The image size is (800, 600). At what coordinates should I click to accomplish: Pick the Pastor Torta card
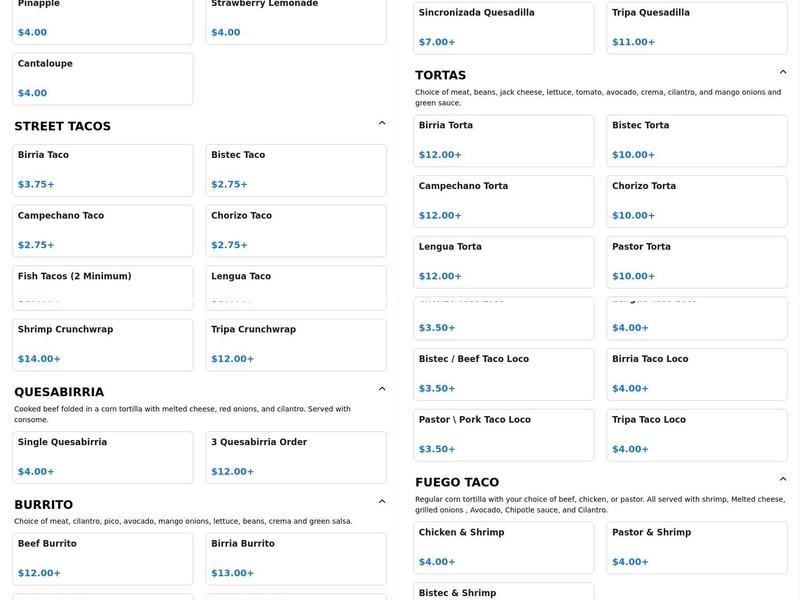pos(696,261)
